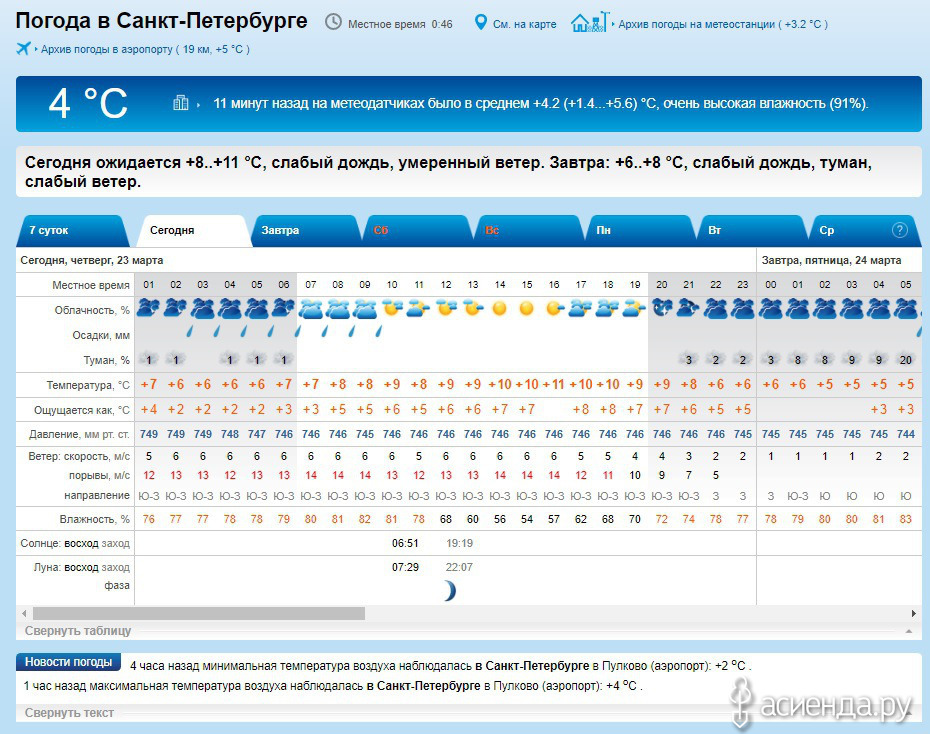Click the Завтра, пятница, 24 марта heading

831,260
